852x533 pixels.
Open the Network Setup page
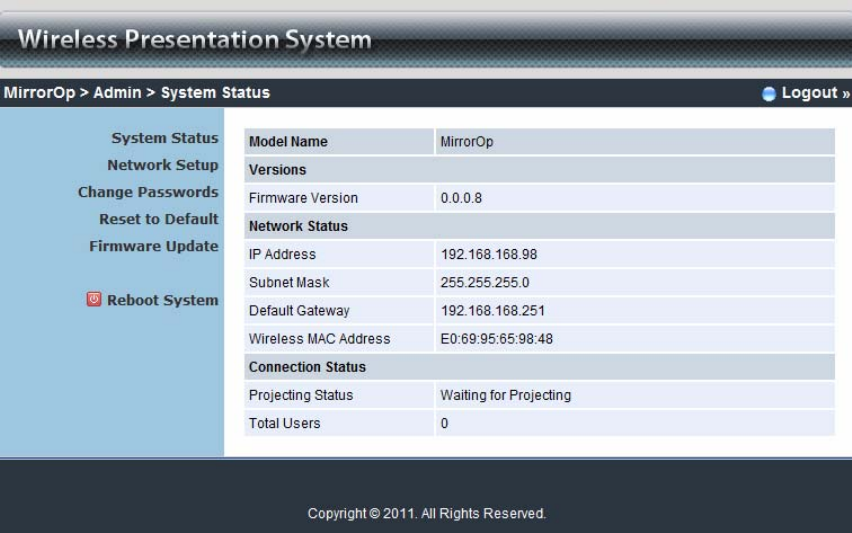[x=162, y=165]
